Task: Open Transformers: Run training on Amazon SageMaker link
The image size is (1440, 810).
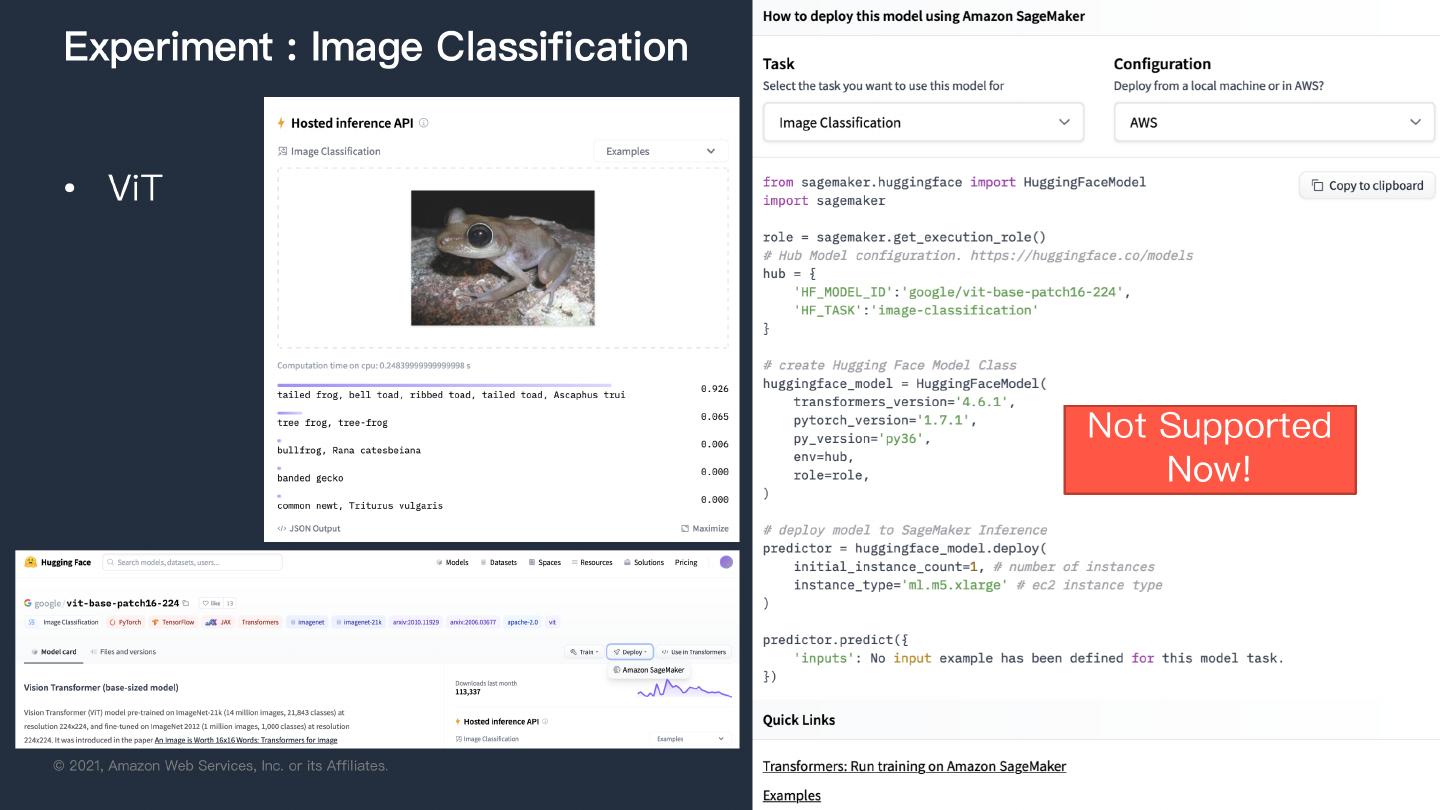Action: click(914, 766)
